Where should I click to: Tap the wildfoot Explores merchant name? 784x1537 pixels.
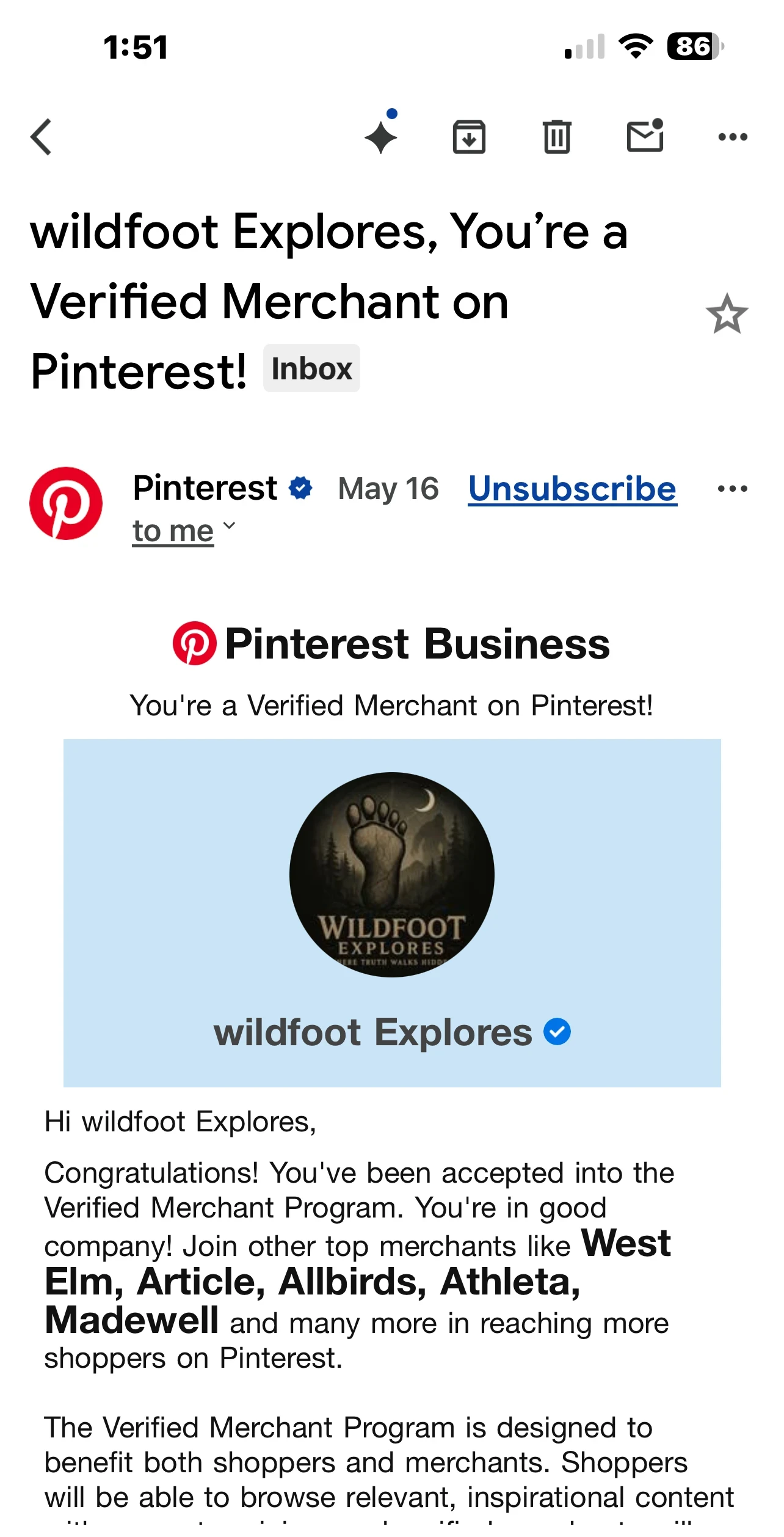372,1032
